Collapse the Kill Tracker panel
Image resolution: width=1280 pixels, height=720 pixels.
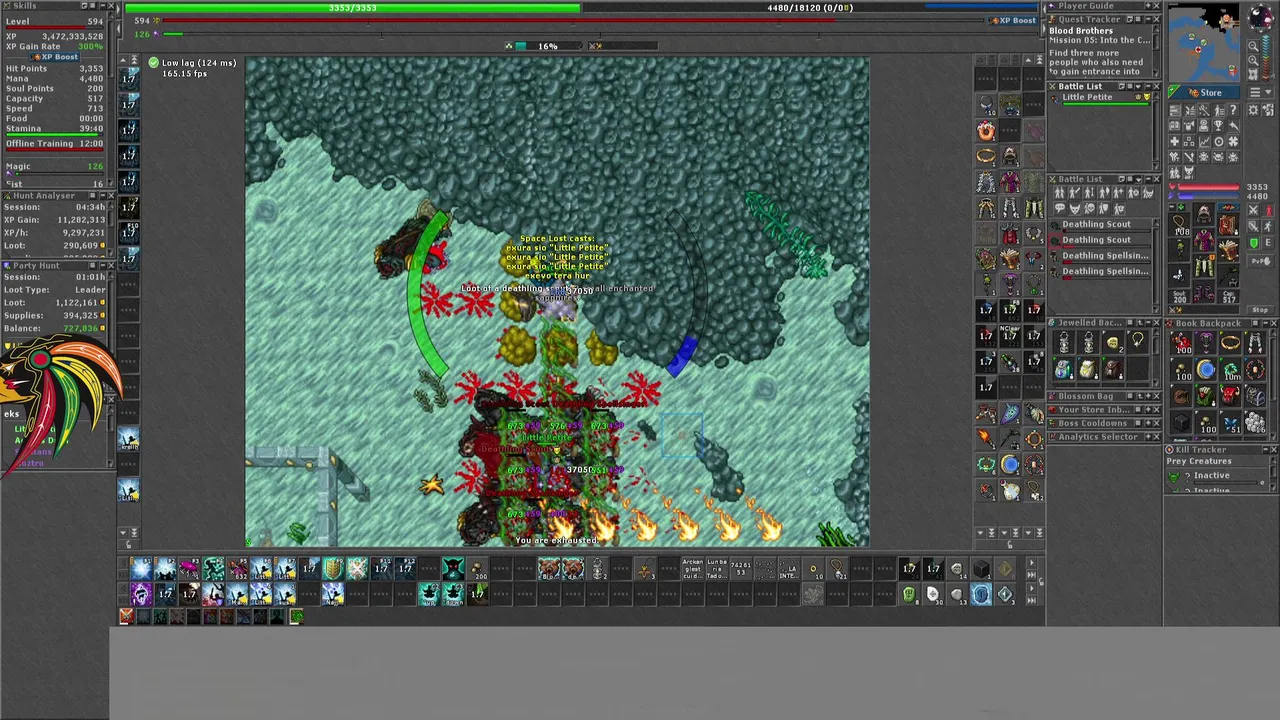tap(1265, 449)
